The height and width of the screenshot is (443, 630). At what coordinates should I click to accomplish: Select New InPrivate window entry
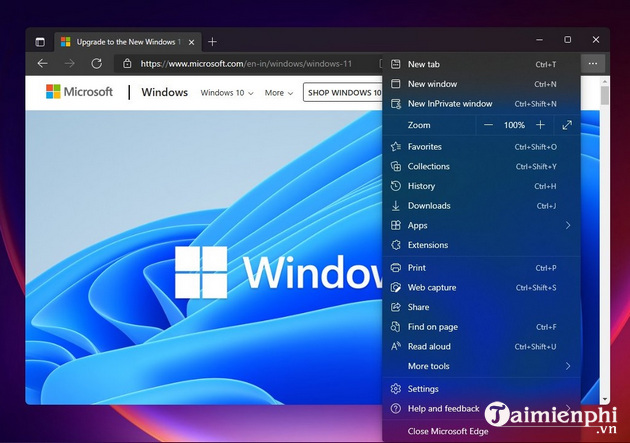tap(481, 104)
